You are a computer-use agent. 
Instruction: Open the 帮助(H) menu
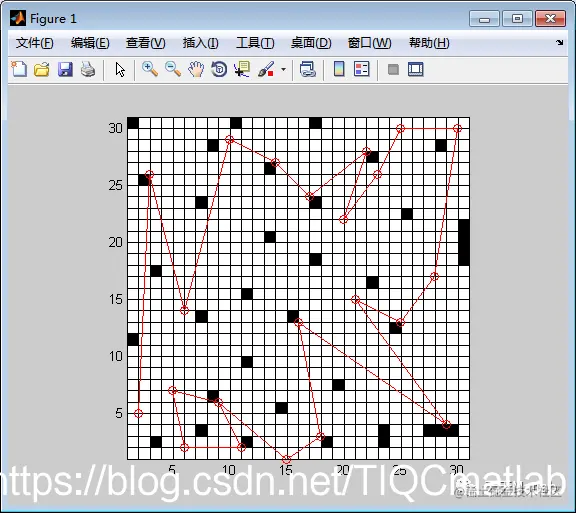coord(429,43)
